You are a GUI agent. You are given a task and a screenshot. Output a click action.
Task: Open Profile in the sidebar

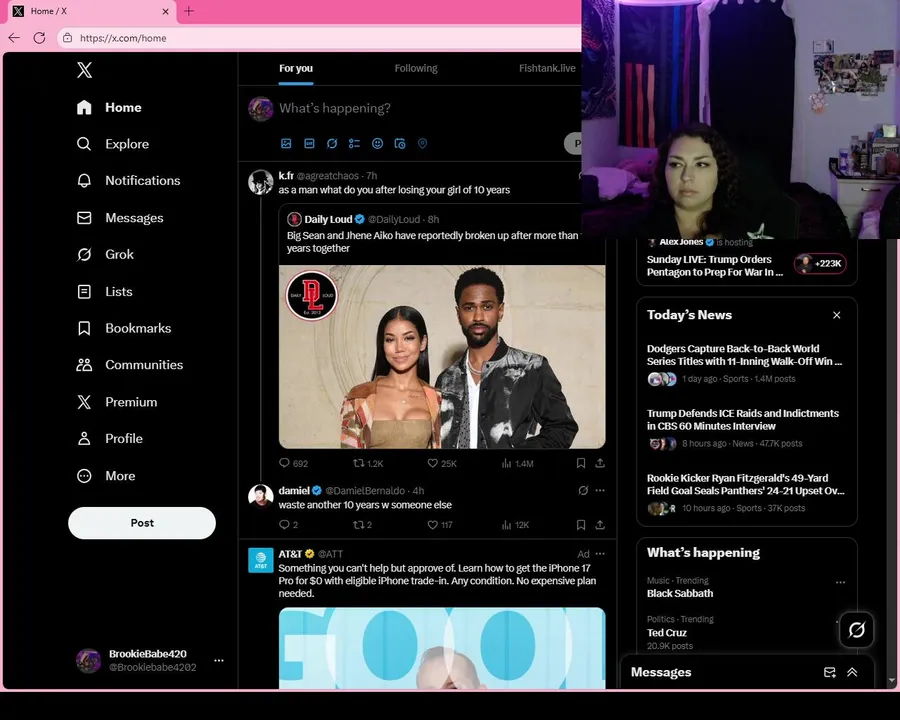(110, 439)
